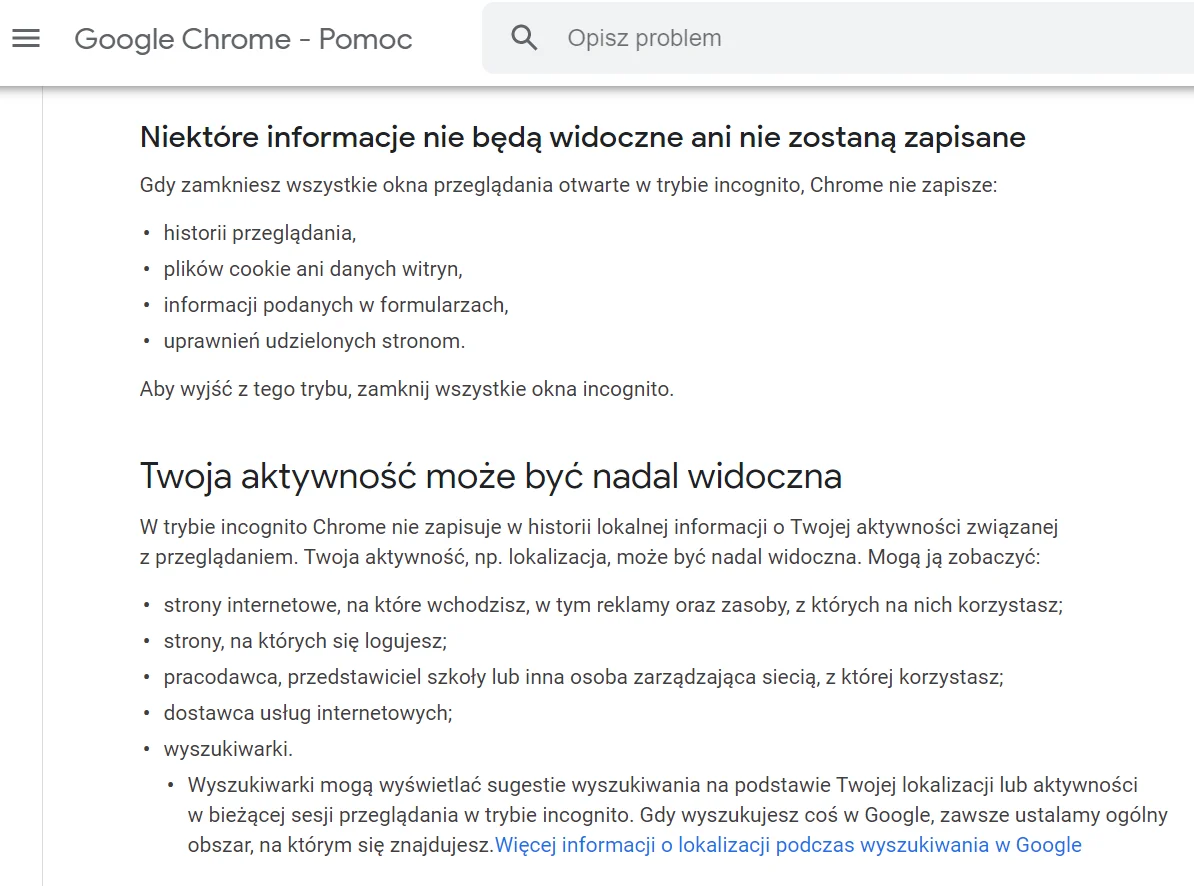
Task: Click bullet 'uprawnień udzielonych stronom.'
Action: pos(314,341)
